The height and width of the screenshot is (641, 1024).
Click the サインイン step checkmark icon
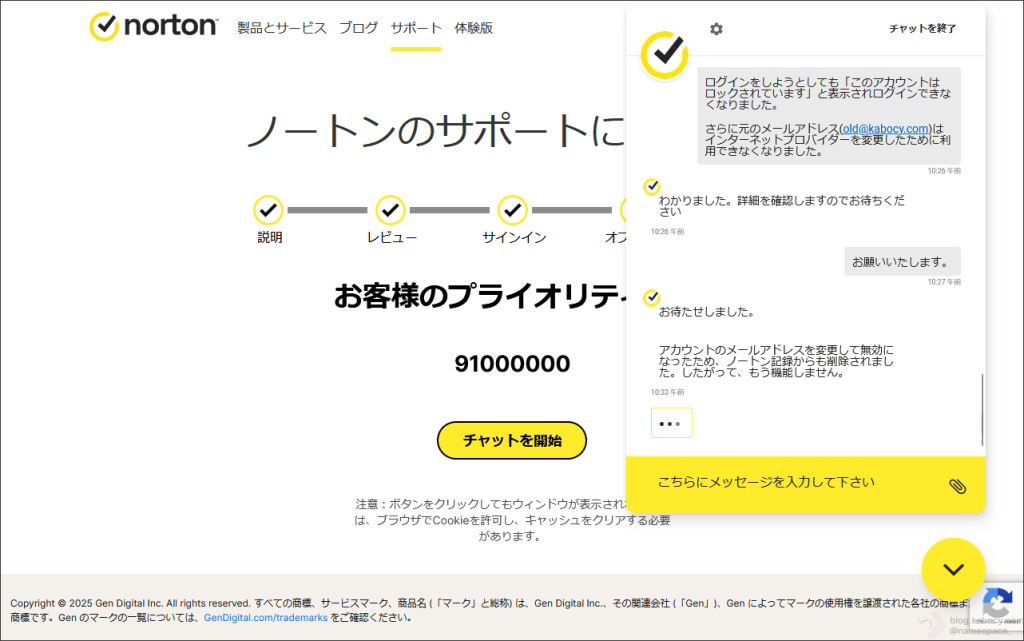513,210
